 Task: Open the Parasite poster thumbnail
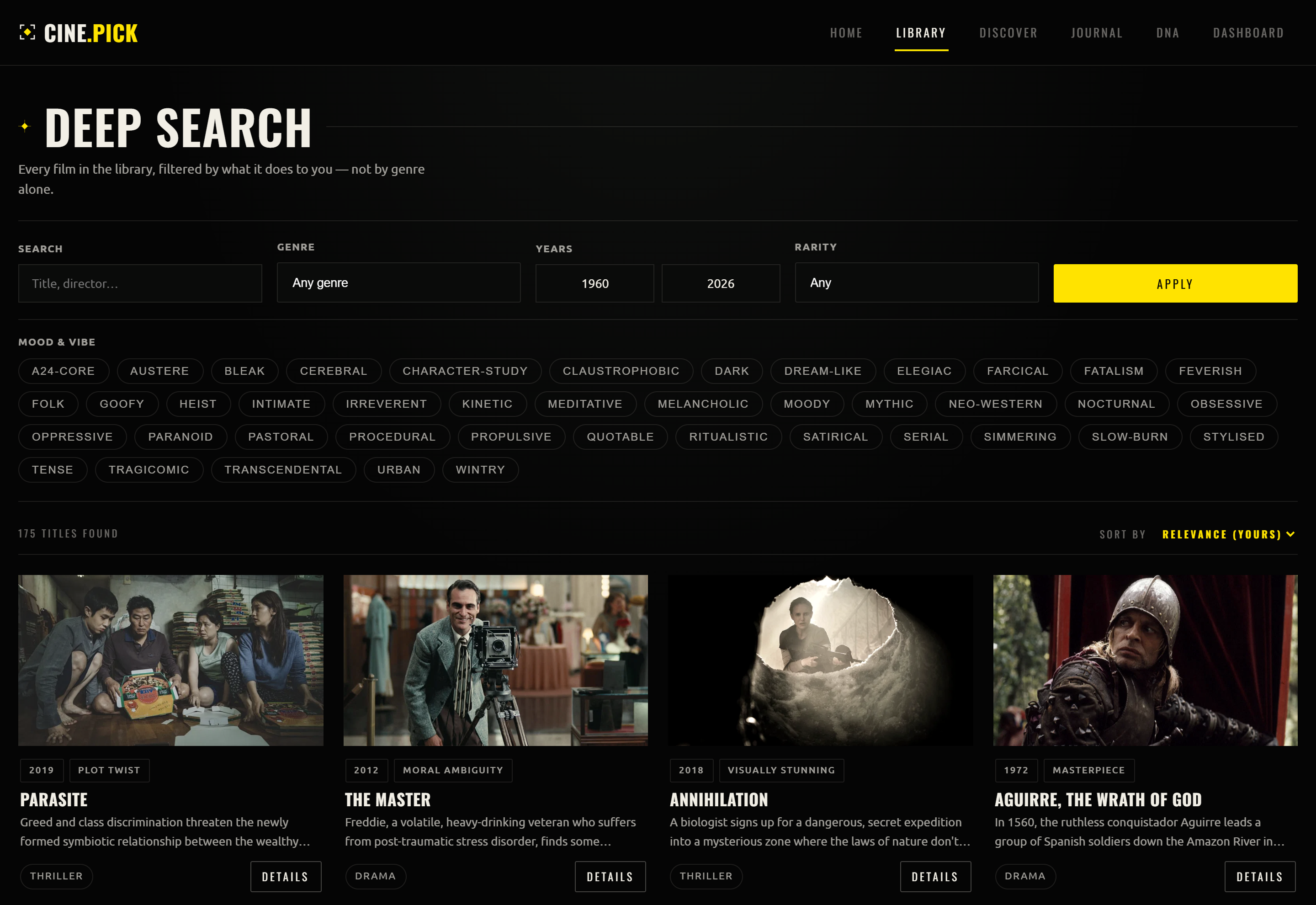[170, 660]
